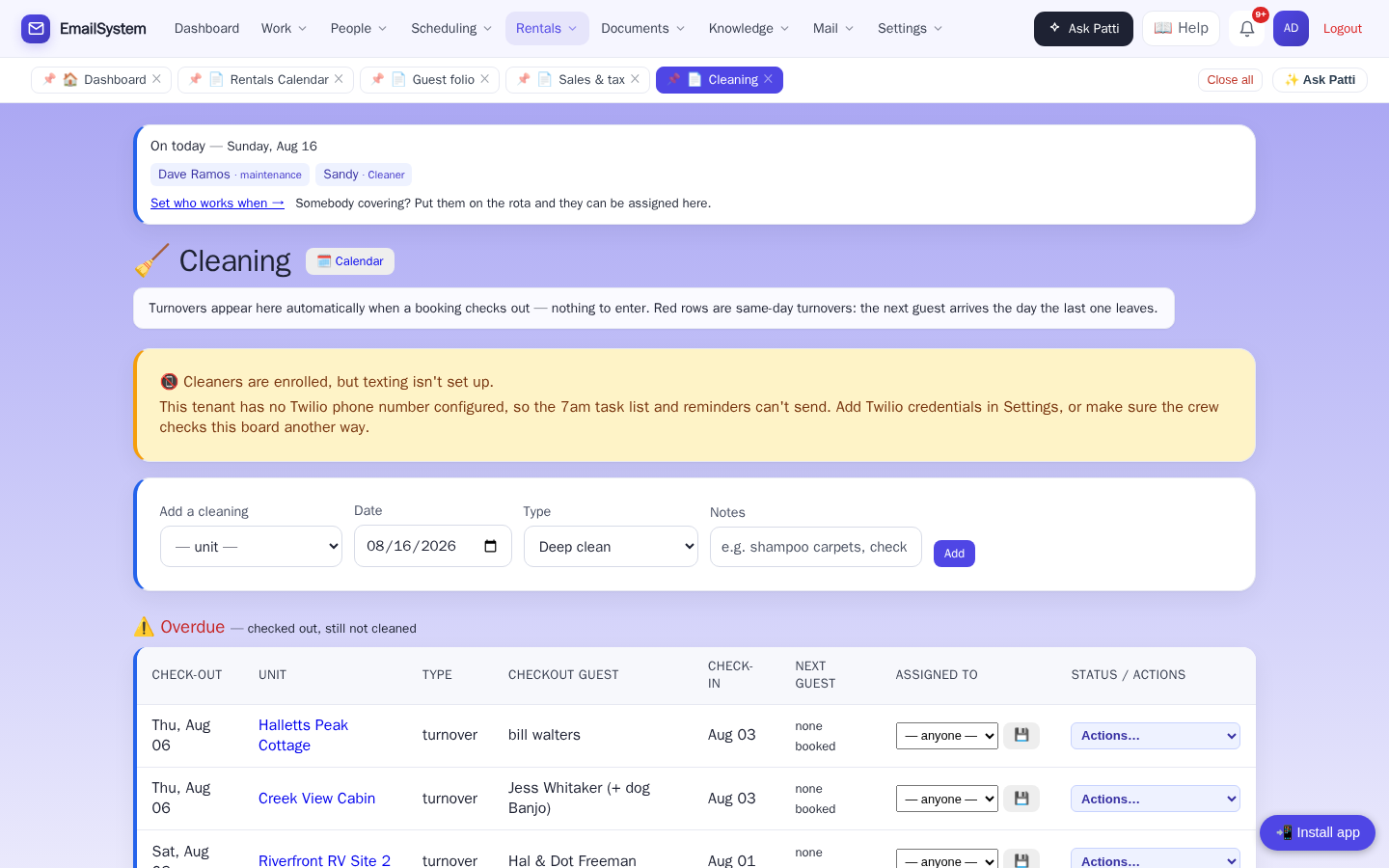Close the Cleaning tab
The image size is (1389, 868).
768,79
